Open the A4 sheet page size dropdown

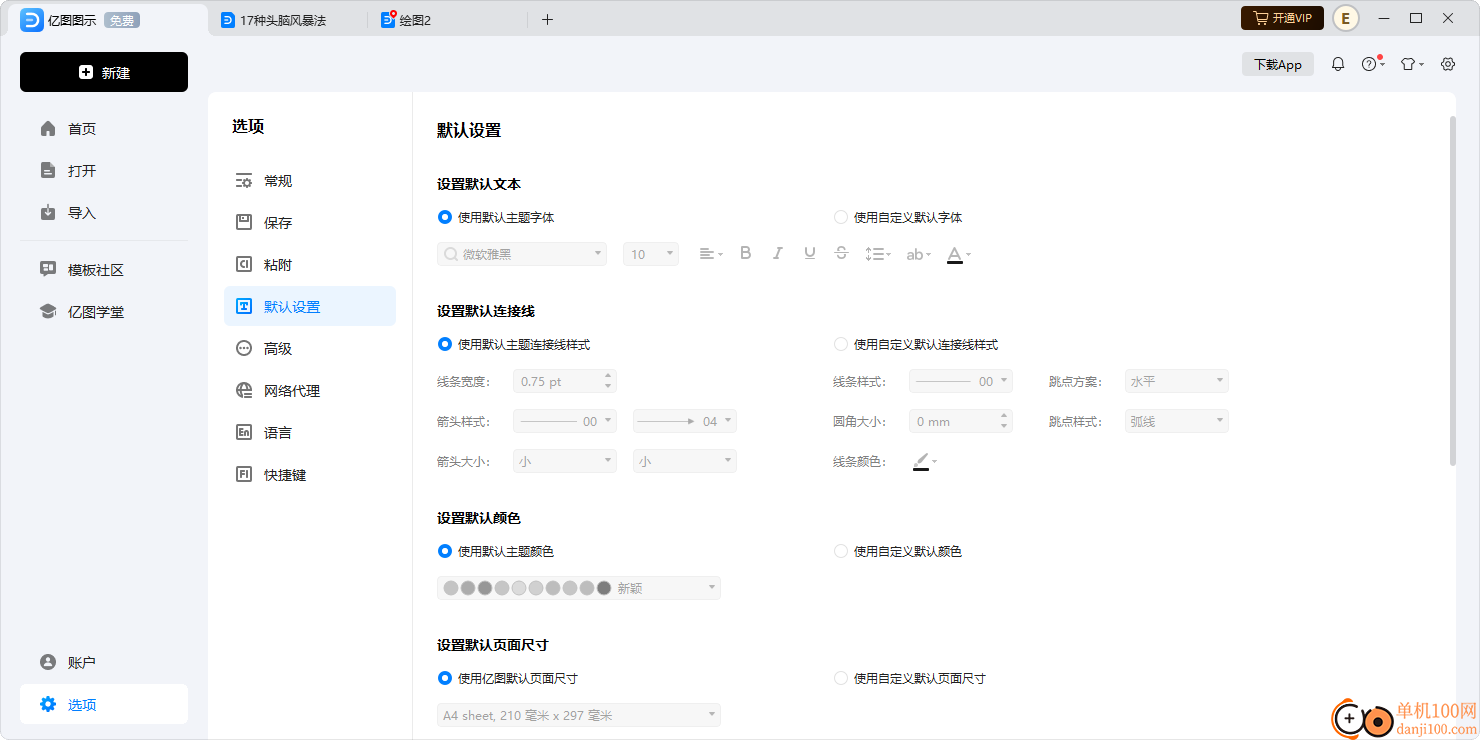[x=579, y=715]
